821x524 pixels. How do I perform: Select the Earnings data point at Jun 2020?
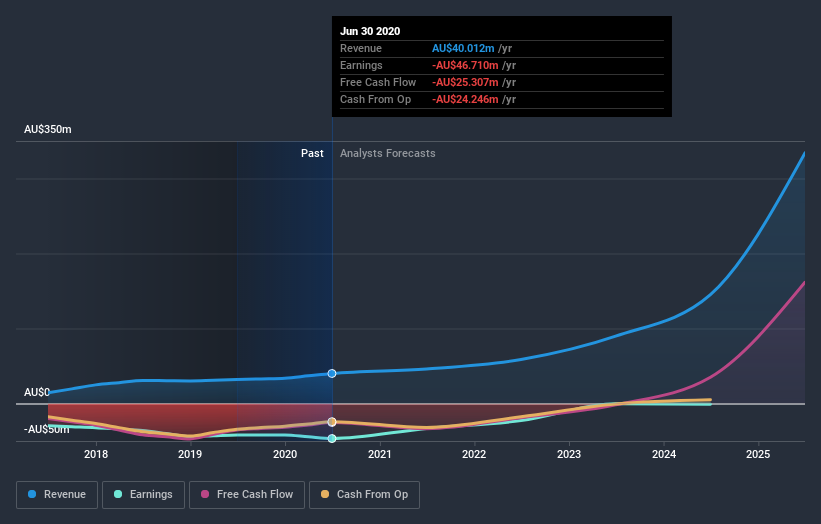tap(332, 439)
